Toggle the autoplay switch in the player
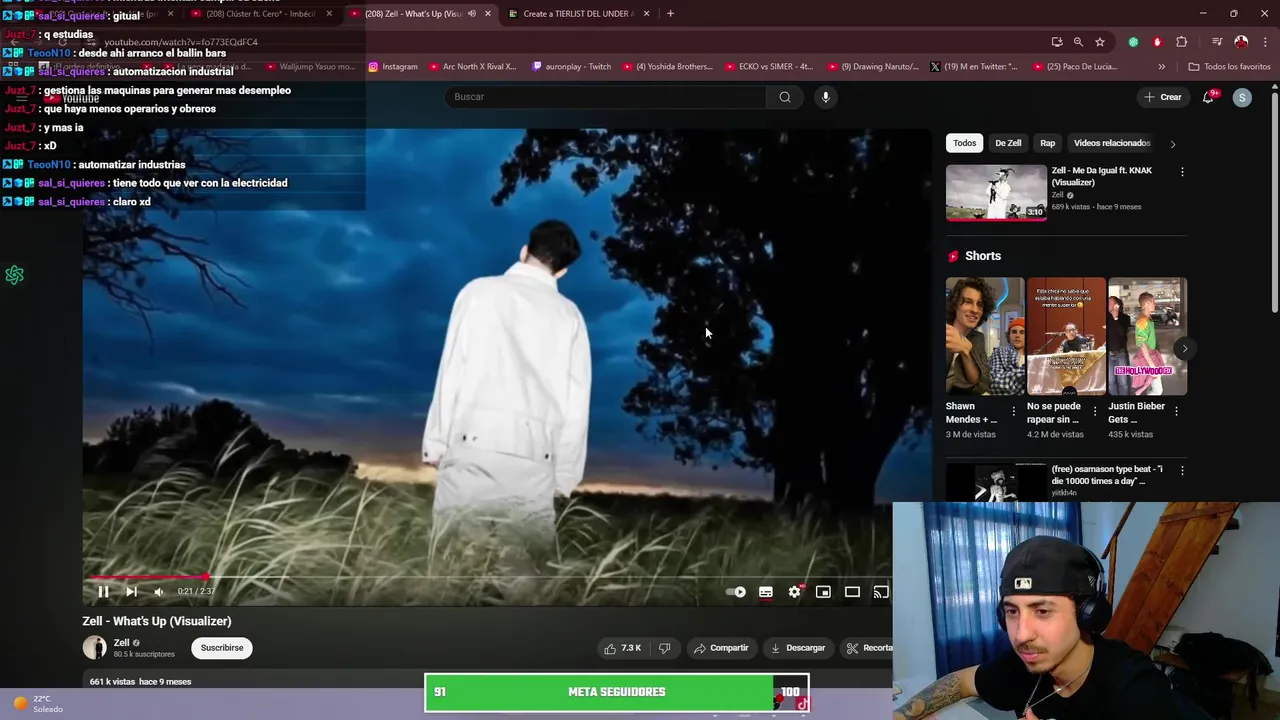This screenshot has width=1280, height=720. [736, 592]
